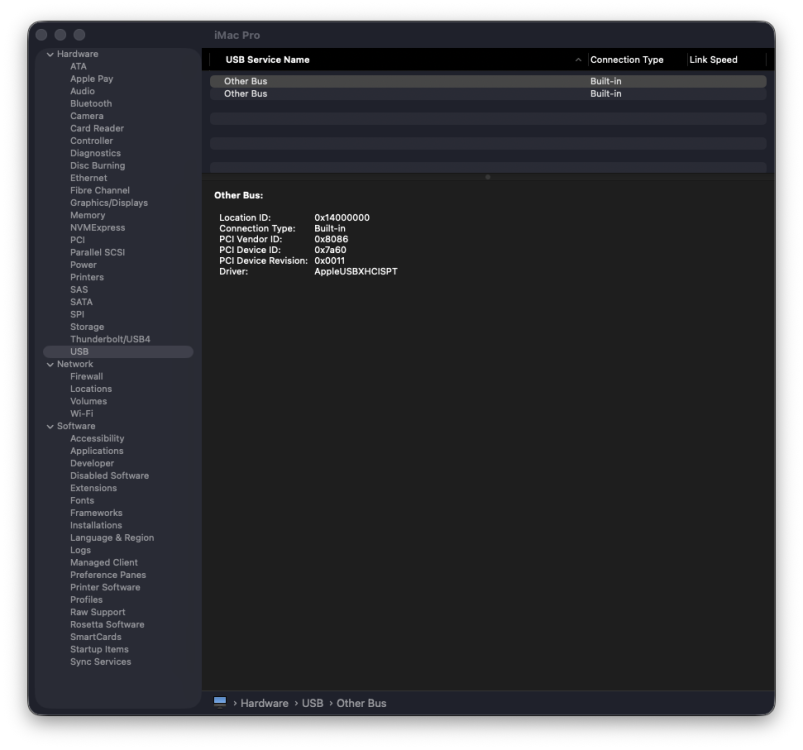Select SAS in the sidebar
Viewport: 803px width, 750px height.
pyautogui.click(x=79, y=290)
